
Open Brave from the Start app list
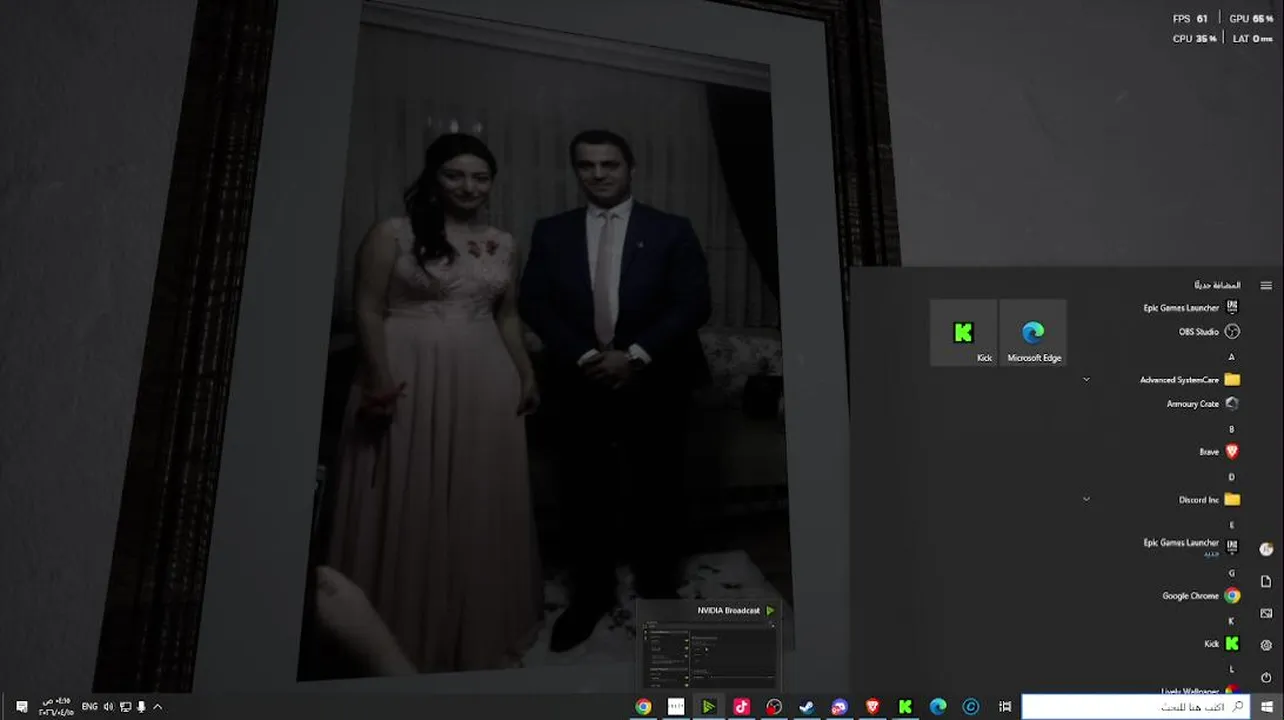tap(1219, 452)
